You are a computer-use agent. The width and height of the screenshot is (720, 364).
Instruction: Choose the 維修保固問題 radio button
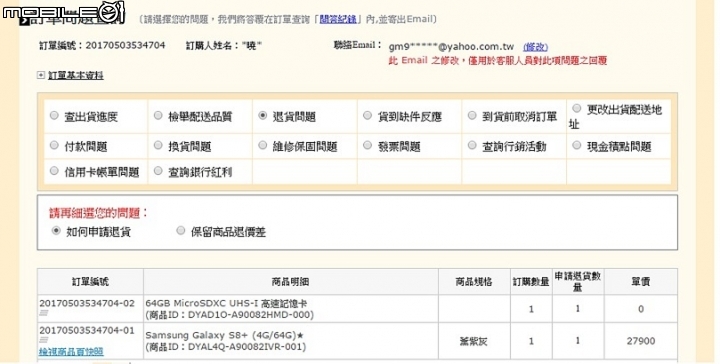click(x=263, y=146)
